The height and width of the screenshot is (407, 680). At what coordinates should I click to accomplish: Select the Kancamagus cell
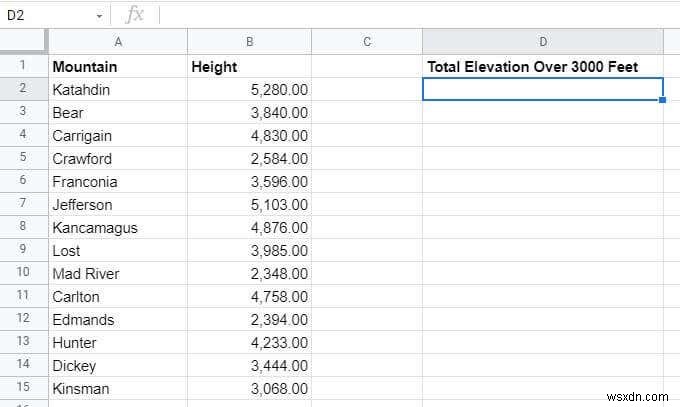pos(118,228)
